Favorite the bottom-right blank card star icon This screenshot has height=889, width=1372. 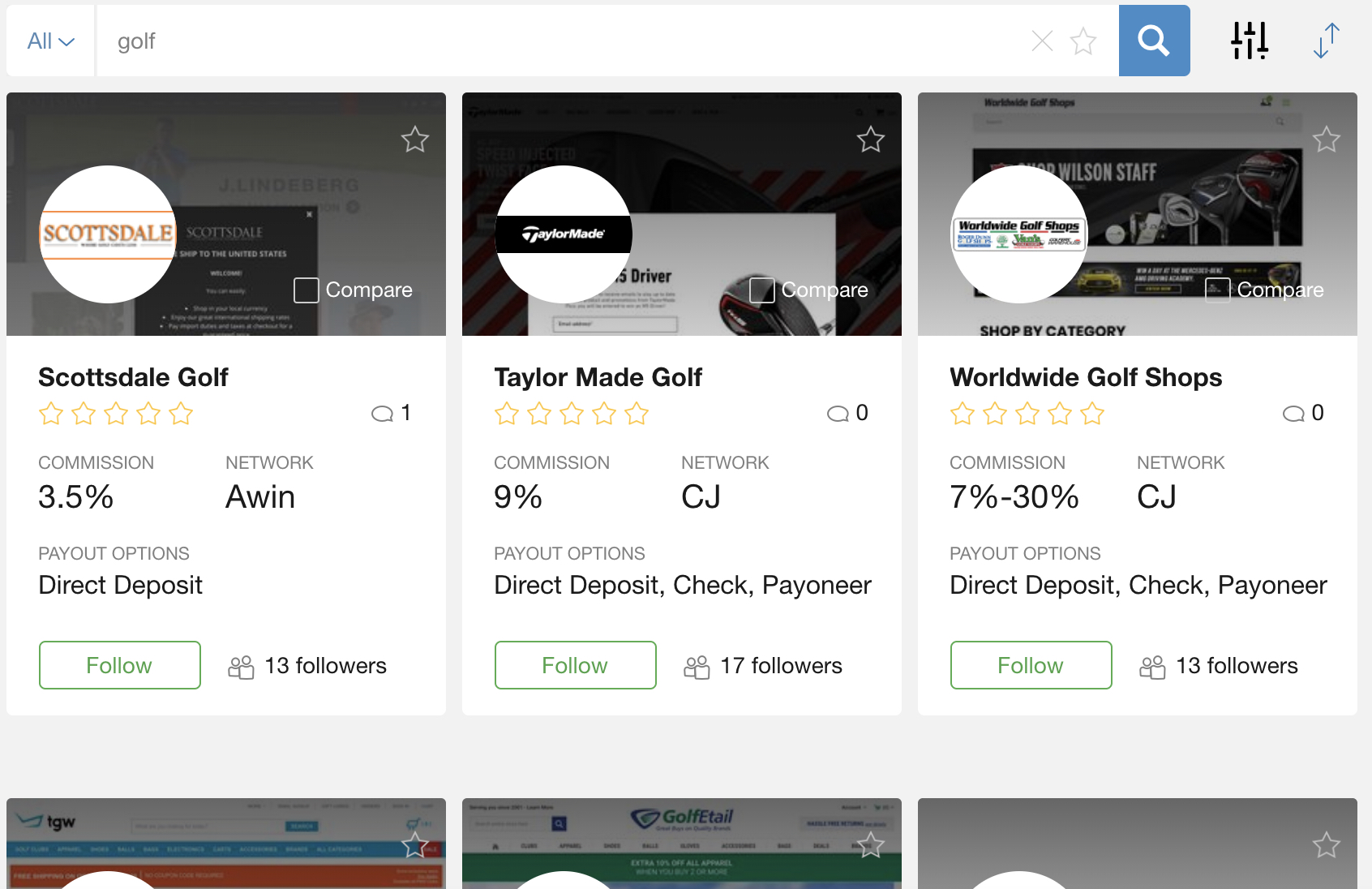tap(1327, 845)
